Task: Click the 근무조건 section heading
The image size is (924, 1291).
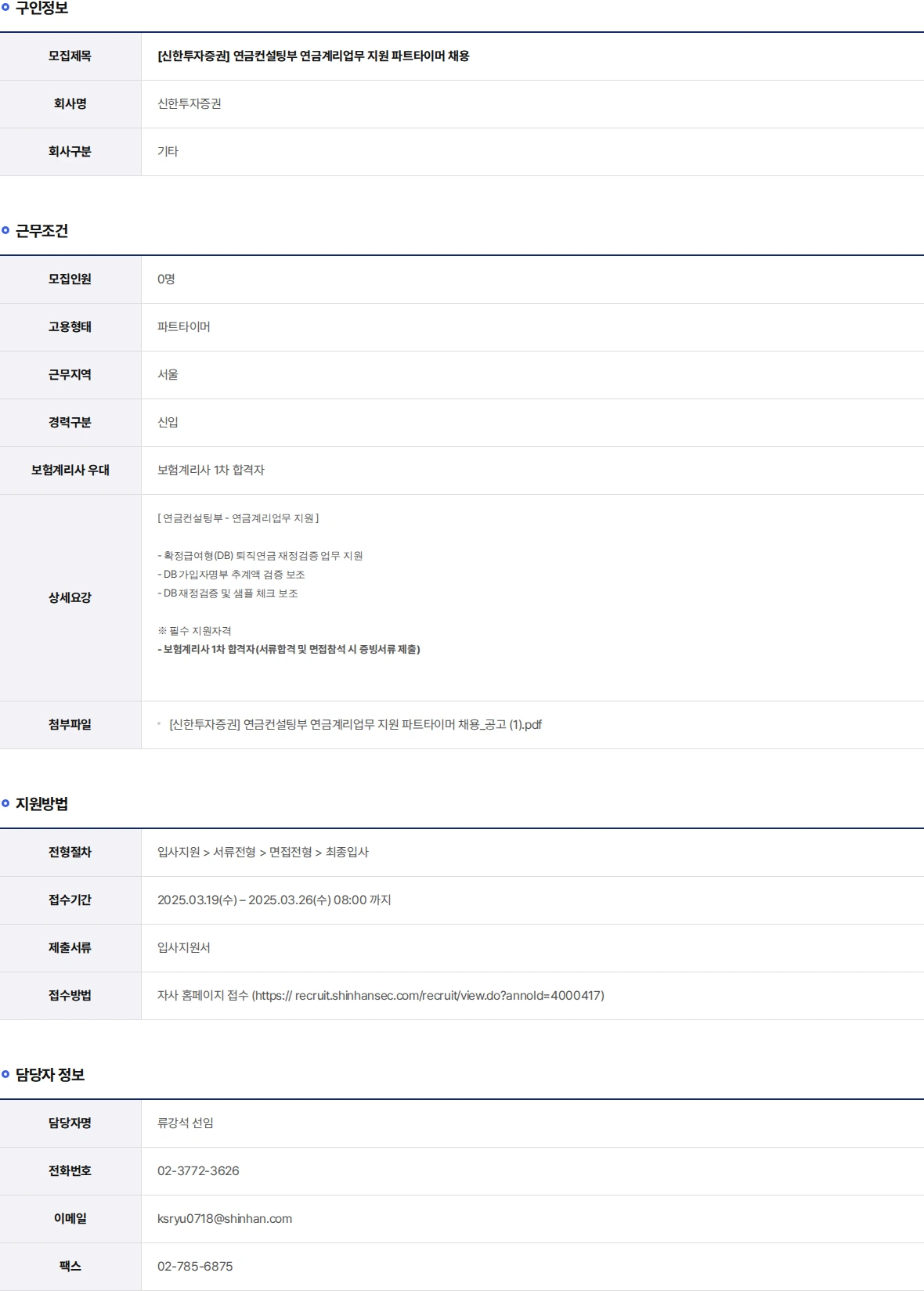Action: (x=42, y=231)
